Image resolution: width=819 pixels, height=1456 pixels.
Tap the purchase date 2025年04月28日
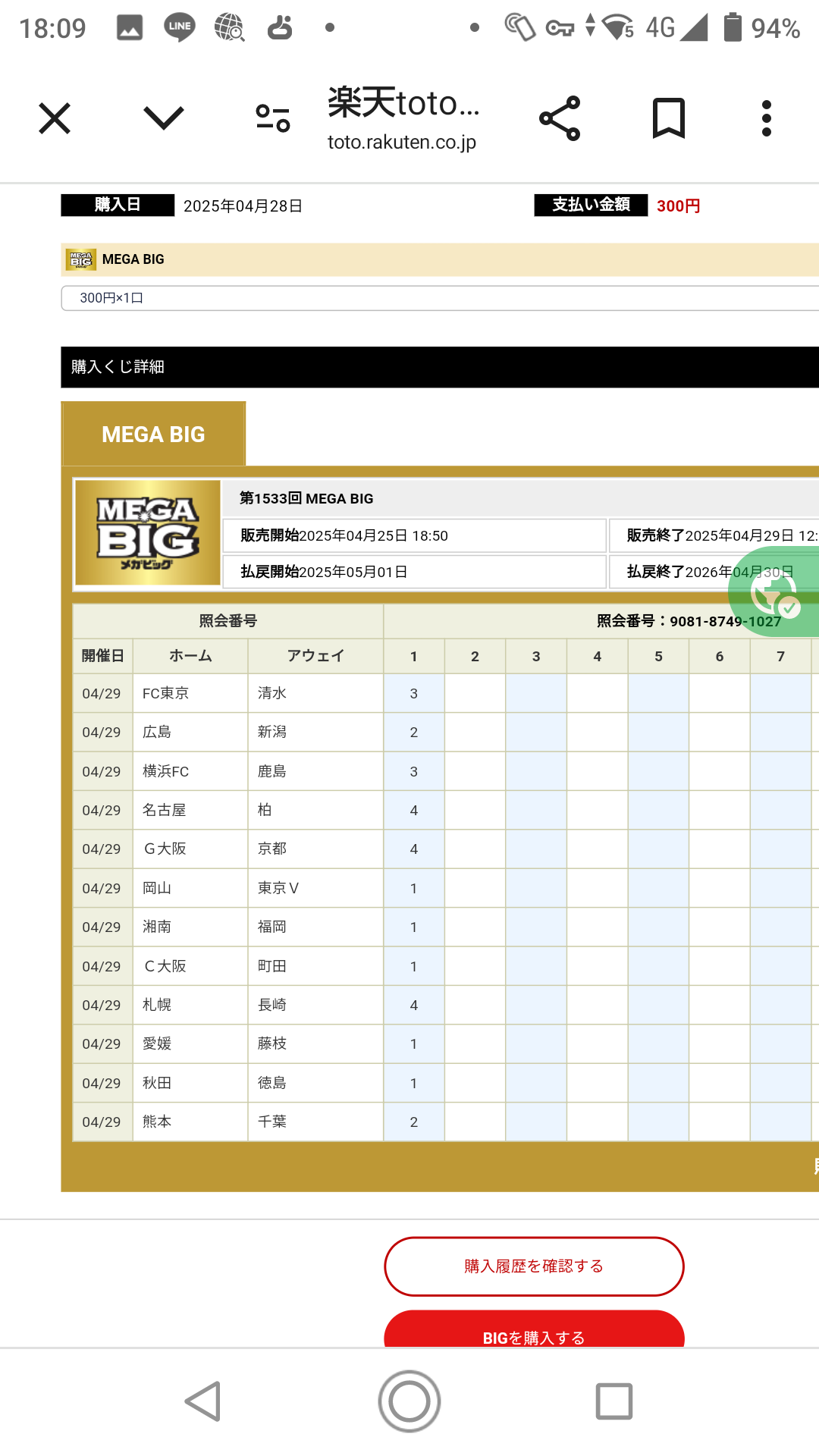pos(243,206)
